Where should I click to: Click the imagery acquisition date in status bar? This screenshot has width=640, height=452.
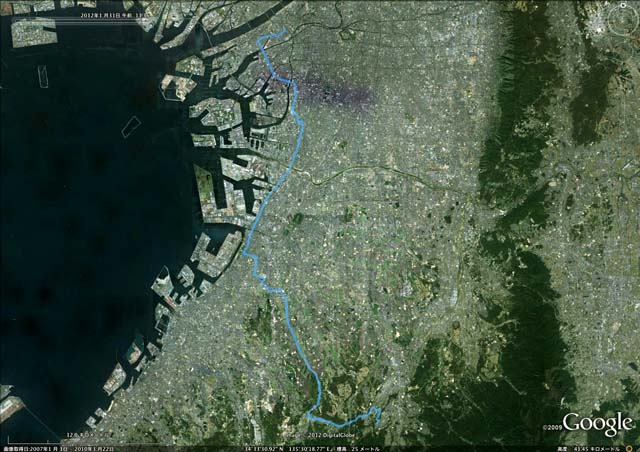click(x=58, y=449)
